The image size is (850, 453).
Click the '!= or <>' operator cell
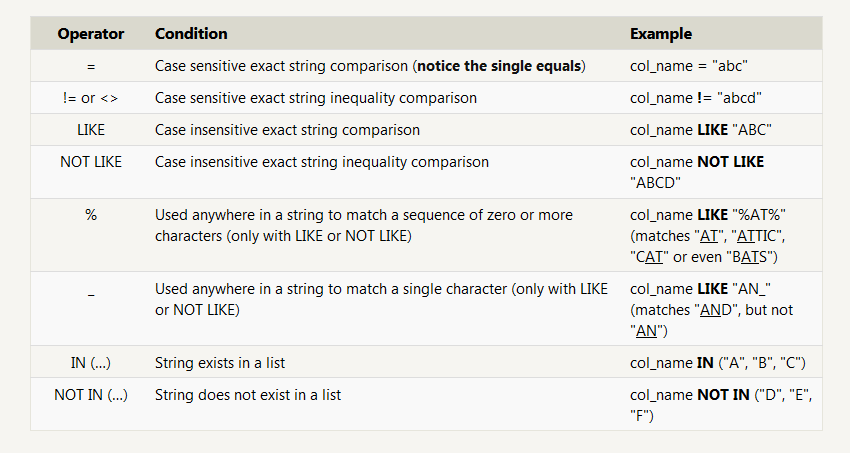(x=91, y=98)
